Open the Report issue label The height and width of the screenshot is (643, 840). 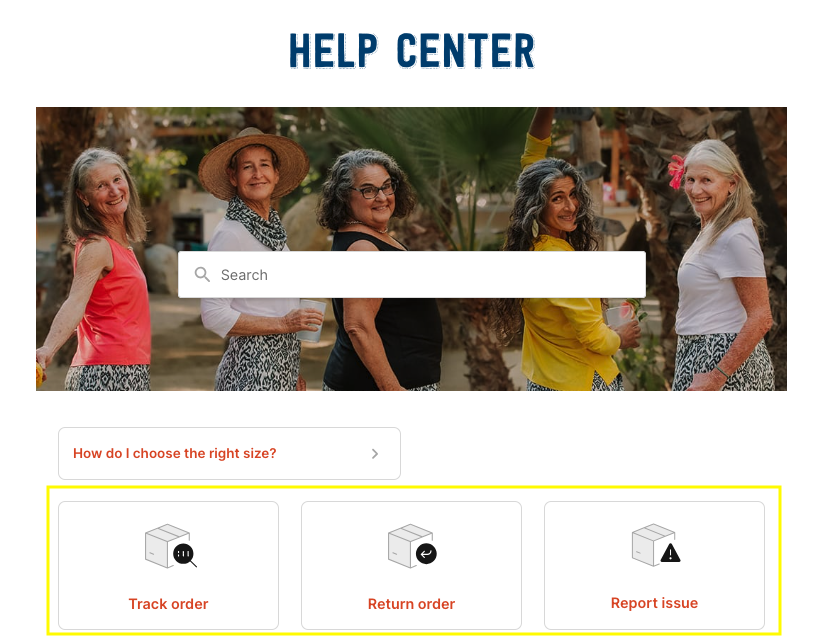tap(654, 603)
